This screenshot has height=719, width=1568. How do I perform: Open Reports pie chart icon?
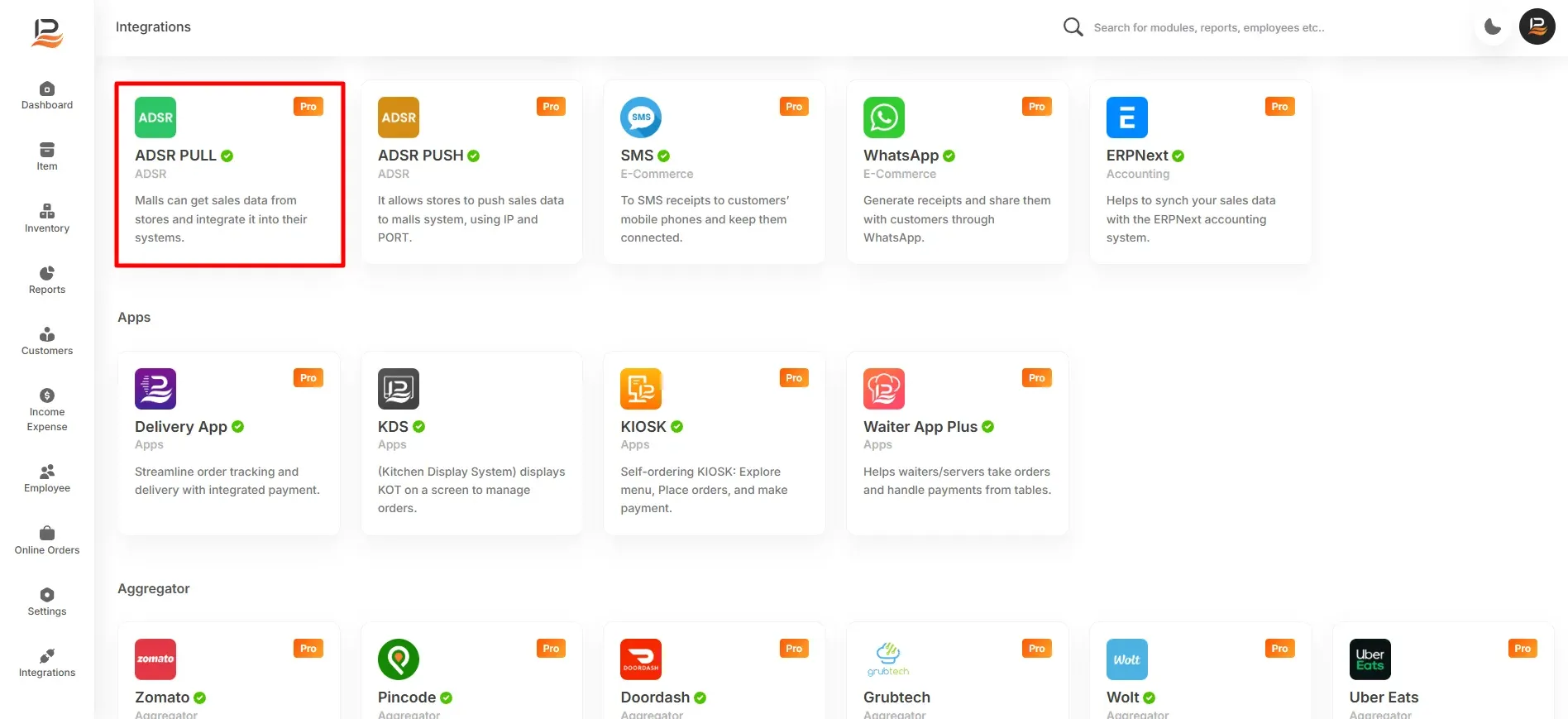click(x=47, y=273)
